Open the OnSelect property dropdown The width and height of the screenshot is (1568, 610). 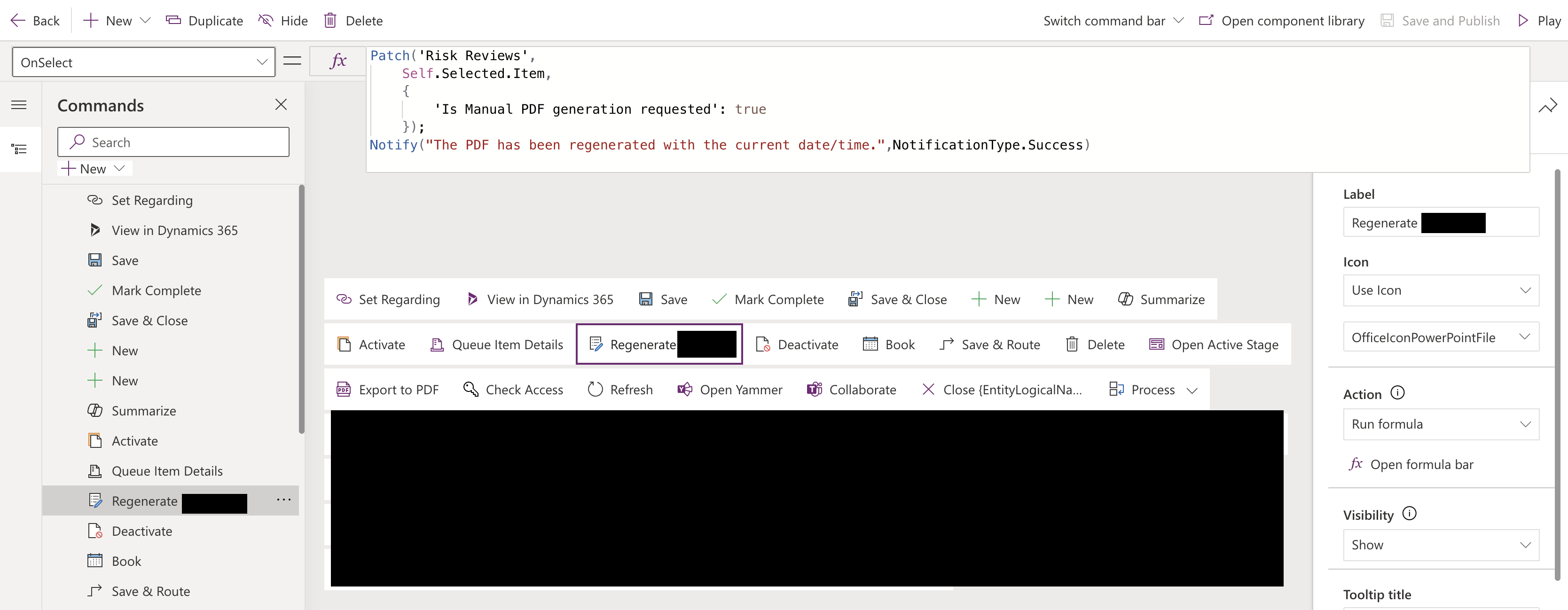(144, 62)
